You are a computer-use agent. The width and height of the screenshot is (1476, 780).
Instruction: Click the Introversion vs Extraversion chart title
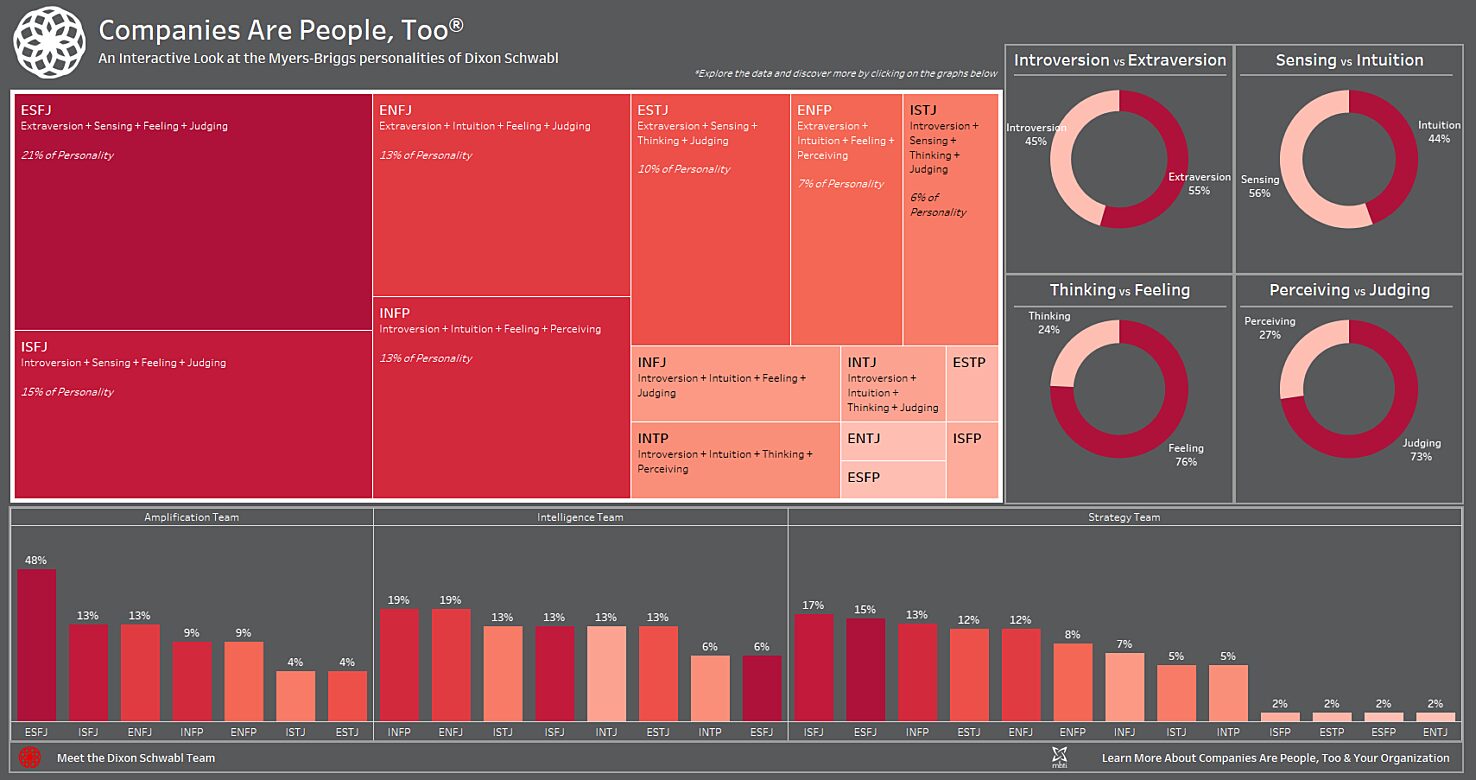coord(1120,60)
